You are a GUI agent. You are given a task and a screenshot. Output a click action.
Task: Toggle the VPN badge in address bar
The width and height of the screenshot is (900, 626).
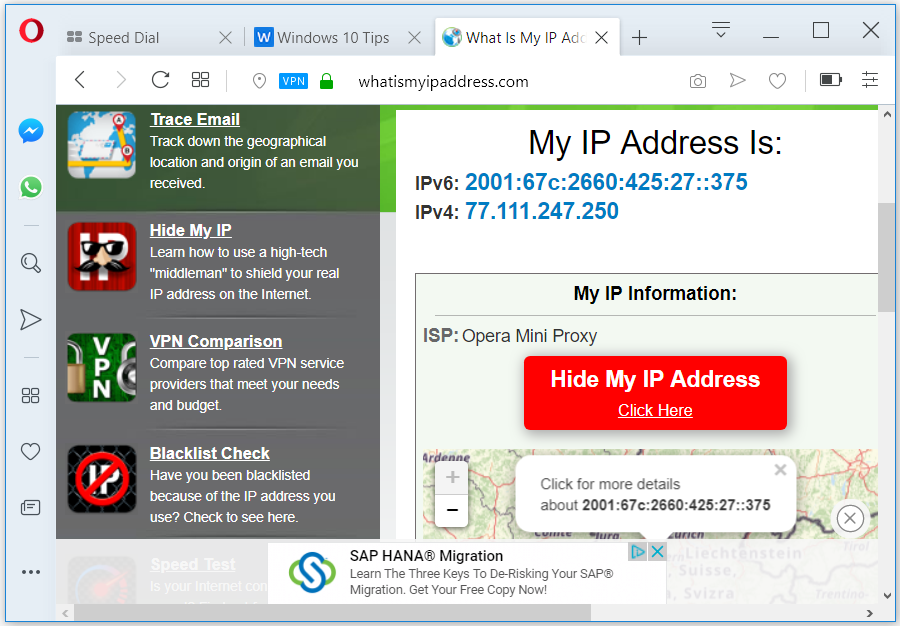(293, 81)
